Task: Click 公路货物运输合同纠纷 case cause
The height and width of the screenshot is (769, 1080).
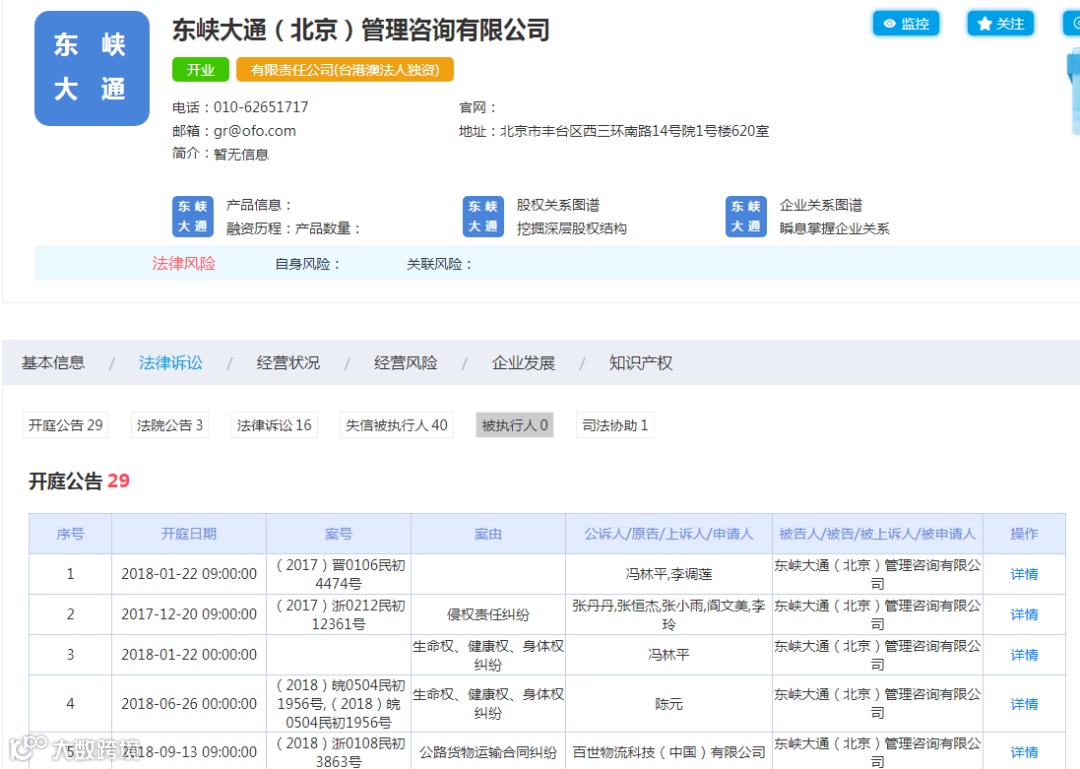Action: [x=488, y=752]
